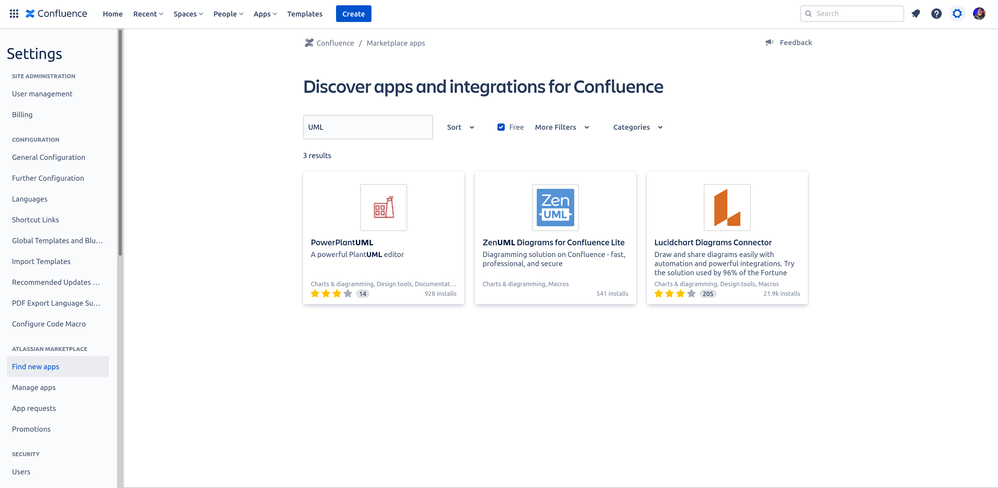The image size is (998, 488).
Task: Click the Confluence icon in the breadcrumb
Action: 309,43
